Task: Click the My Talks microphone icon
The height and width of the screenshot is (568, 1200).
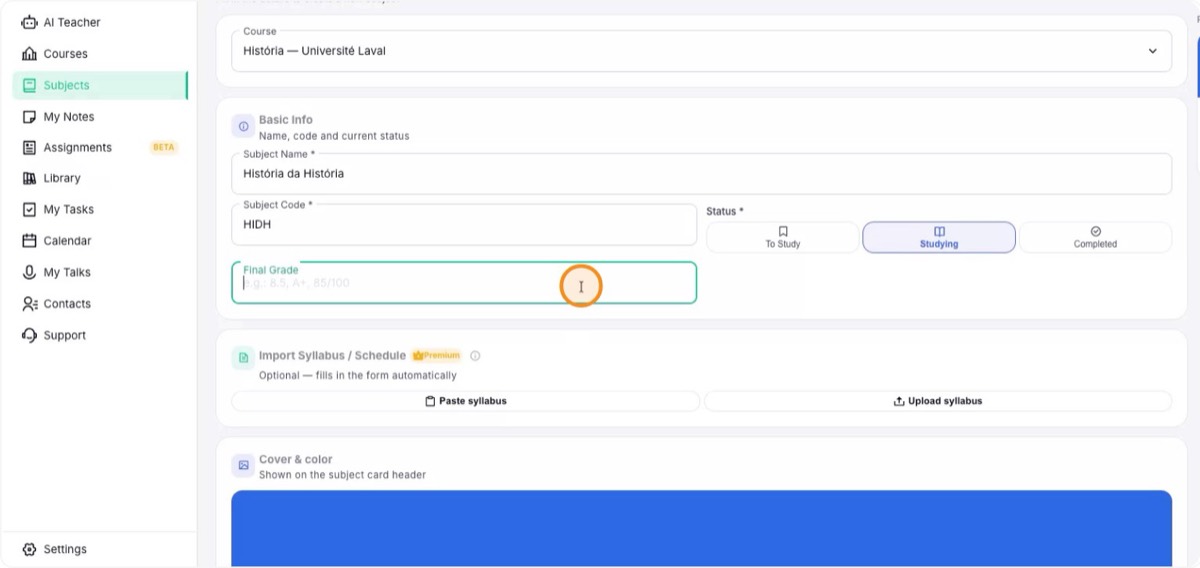Action: coord(29,272)
